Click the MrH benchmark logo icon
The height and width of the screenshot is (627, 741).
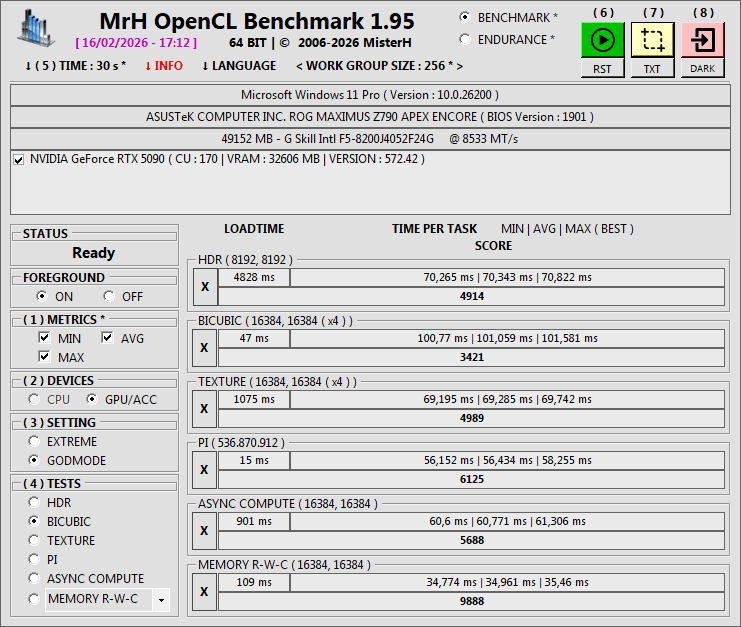tap(36, 28)
